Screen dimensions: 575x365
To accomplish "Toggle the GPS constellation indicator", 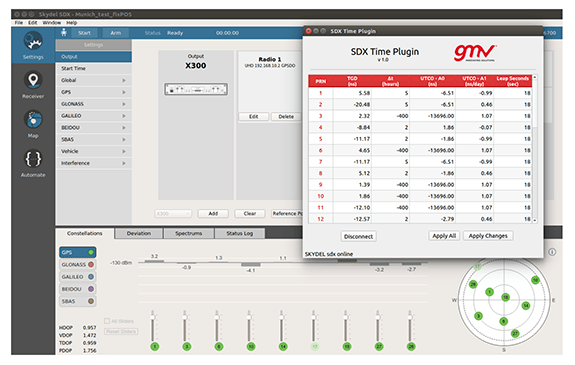I will [x=91, y=252].
